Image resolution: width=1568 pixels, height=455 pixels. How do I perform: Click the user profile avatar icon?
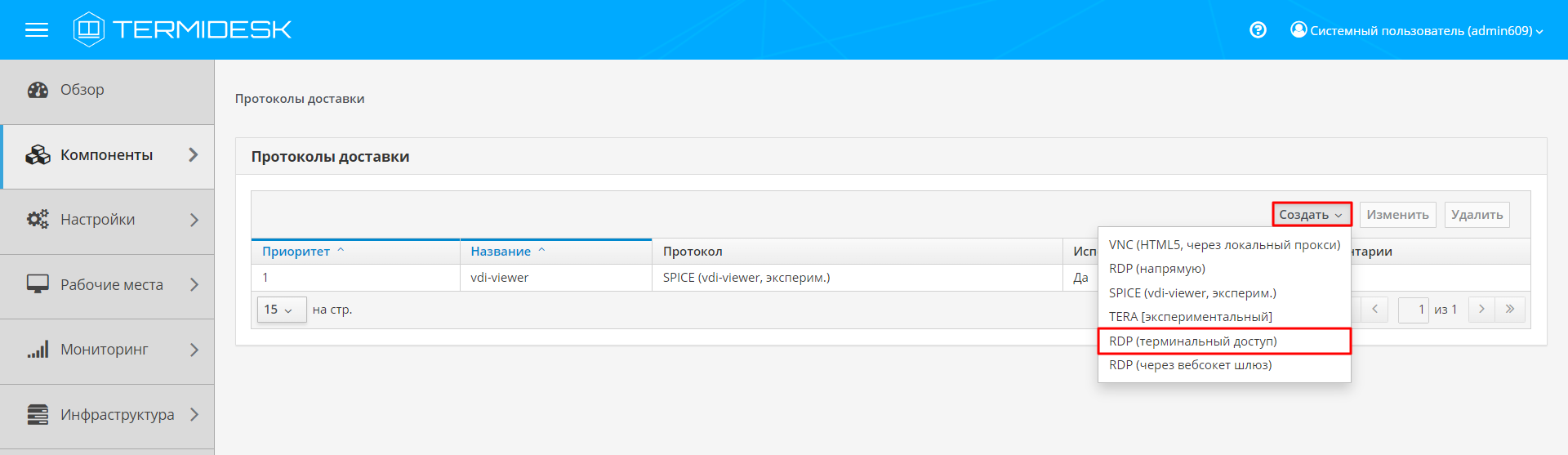[x=1298, y=29]
